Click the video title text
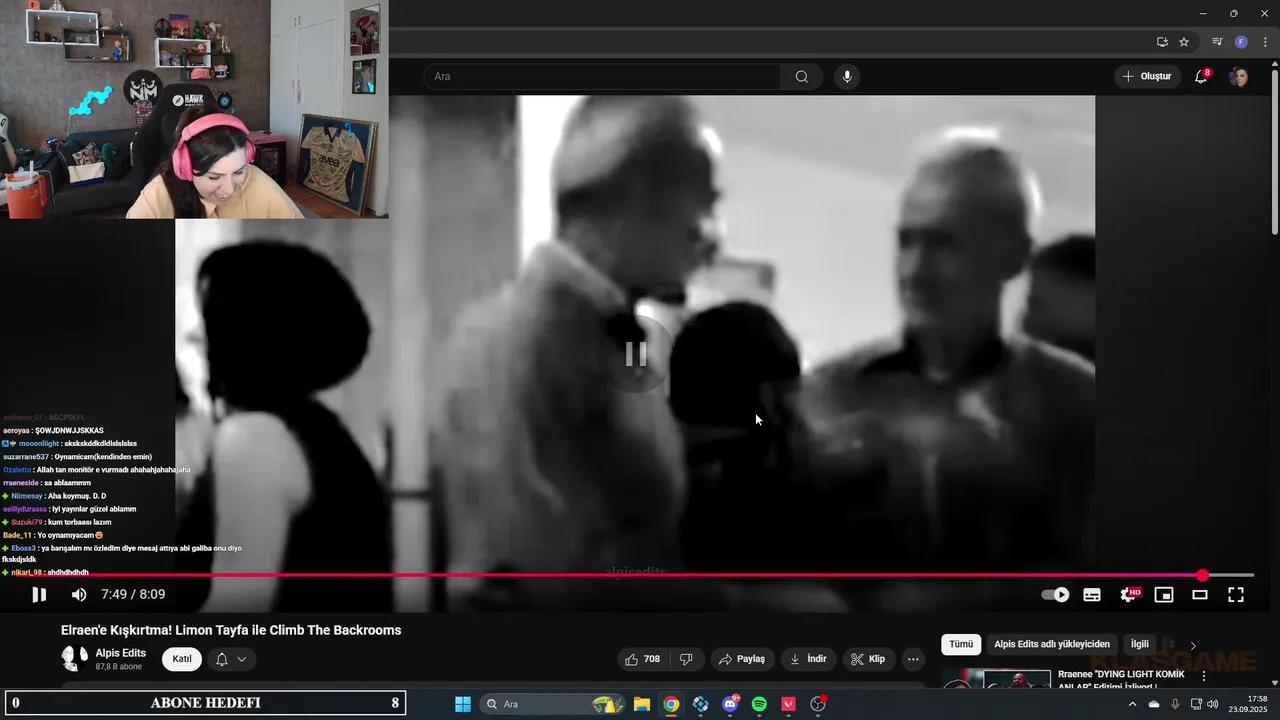 [x=231, y=630]
